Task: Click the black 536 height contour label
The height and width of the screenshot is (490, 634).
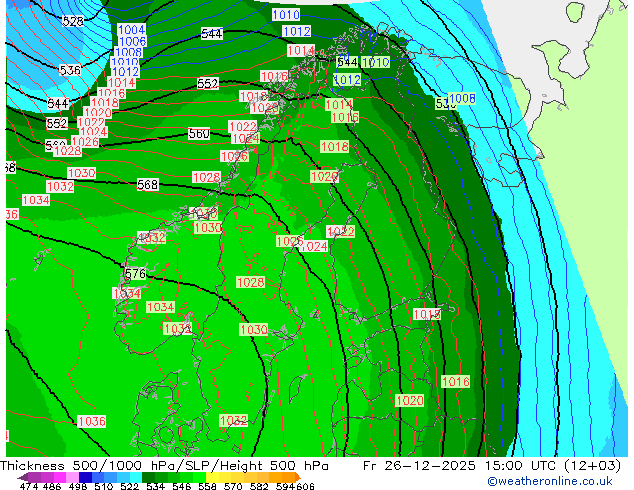Action: [x=70, y=70]
